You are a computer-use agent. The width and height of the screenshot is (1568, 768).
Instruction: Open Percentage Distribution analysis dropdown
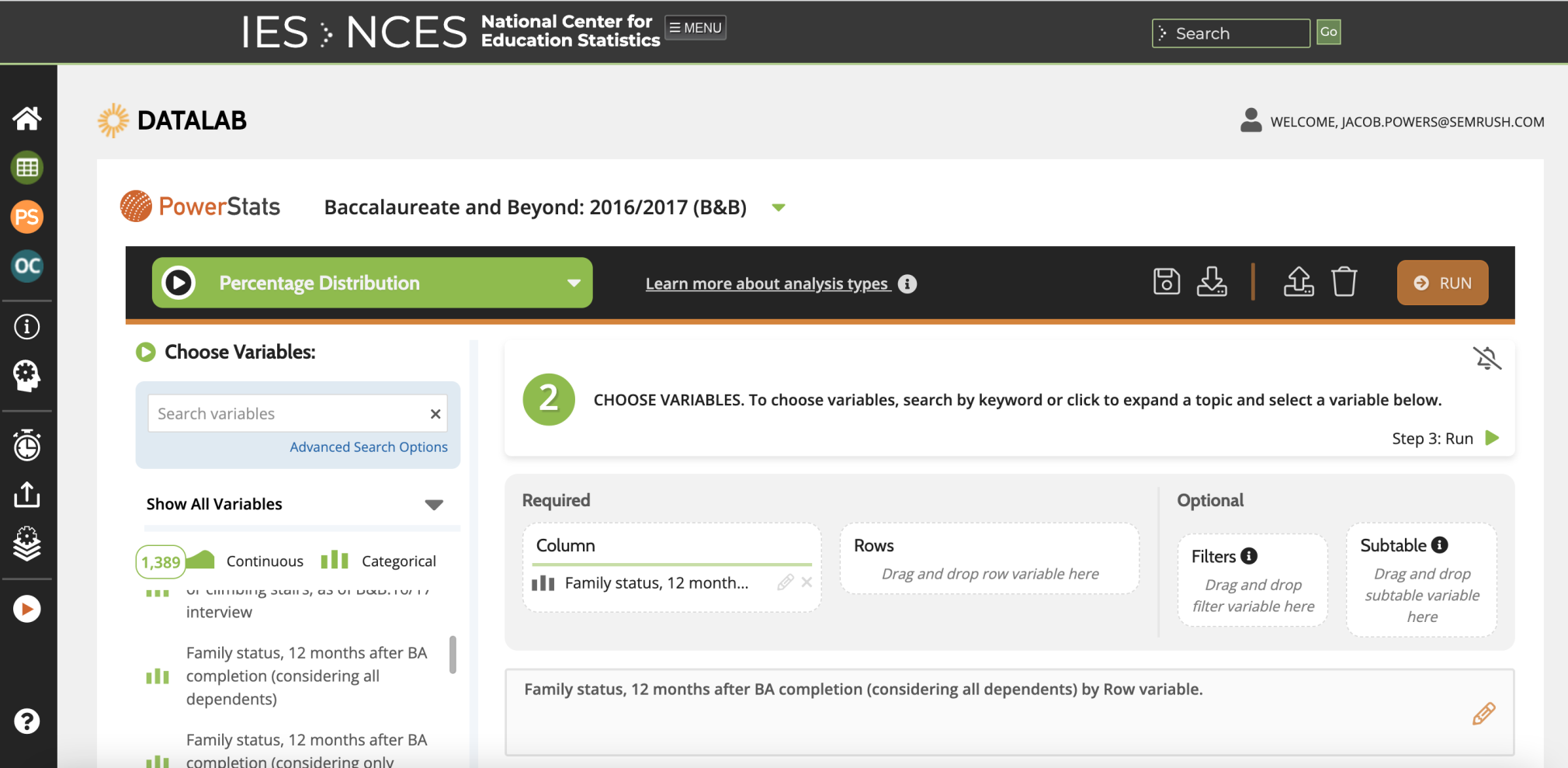373,283
